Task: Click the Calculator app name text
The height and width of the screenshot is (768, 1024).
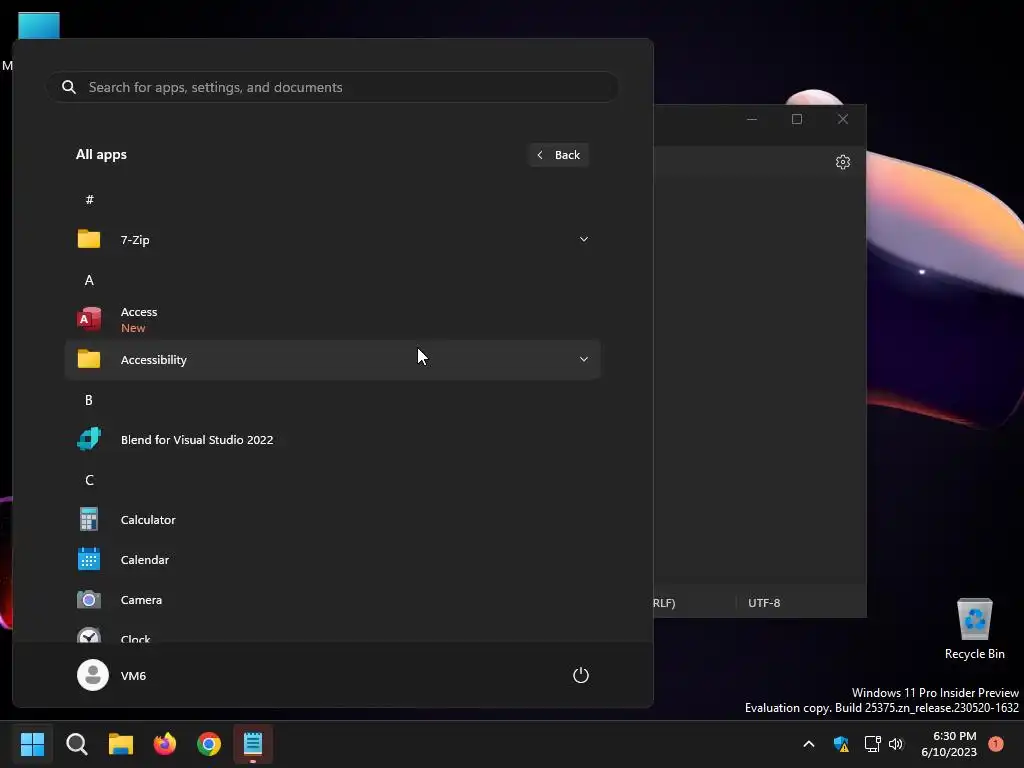Action: [x=148, y=520]
